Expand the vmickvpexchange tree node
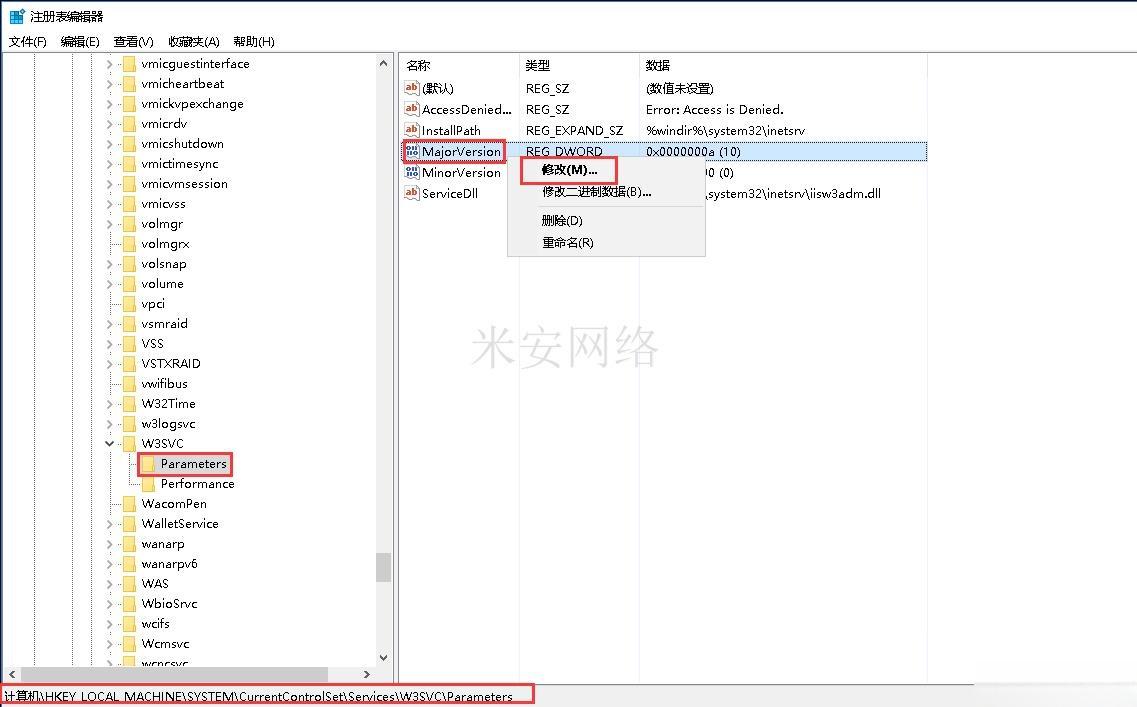The height and width of the screenshot is (707, 1137). pyautogui.click(x=109, y=104)
